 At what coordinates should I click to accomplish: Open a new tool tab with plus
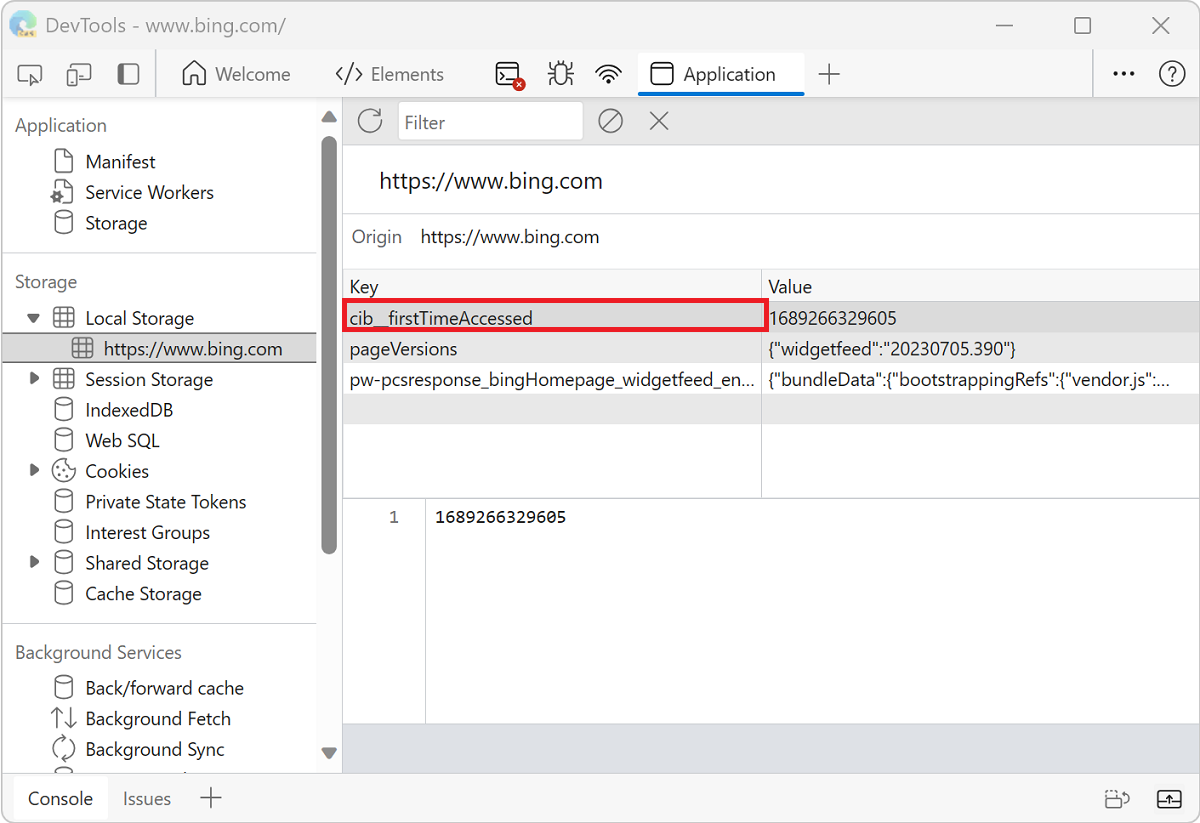tap(829, 74)
